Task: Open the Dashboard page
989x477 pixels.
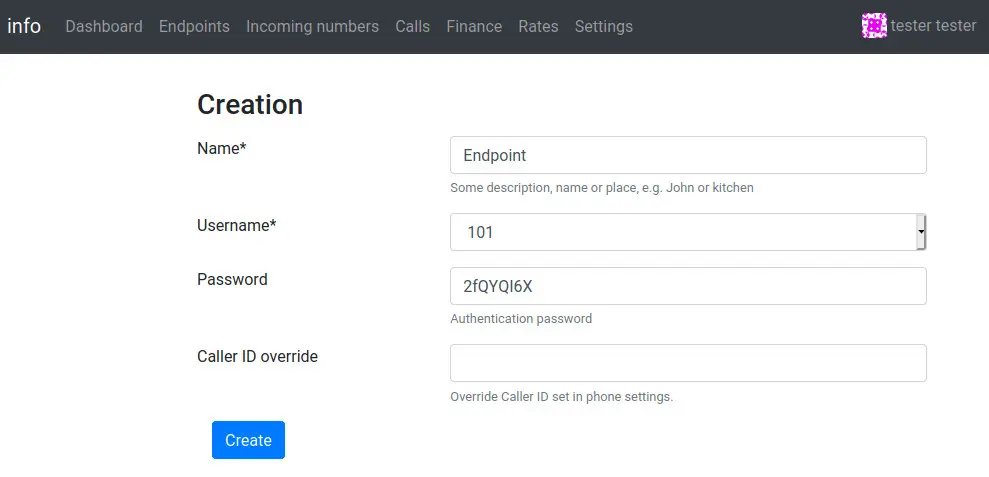Action: click(104, 27)
